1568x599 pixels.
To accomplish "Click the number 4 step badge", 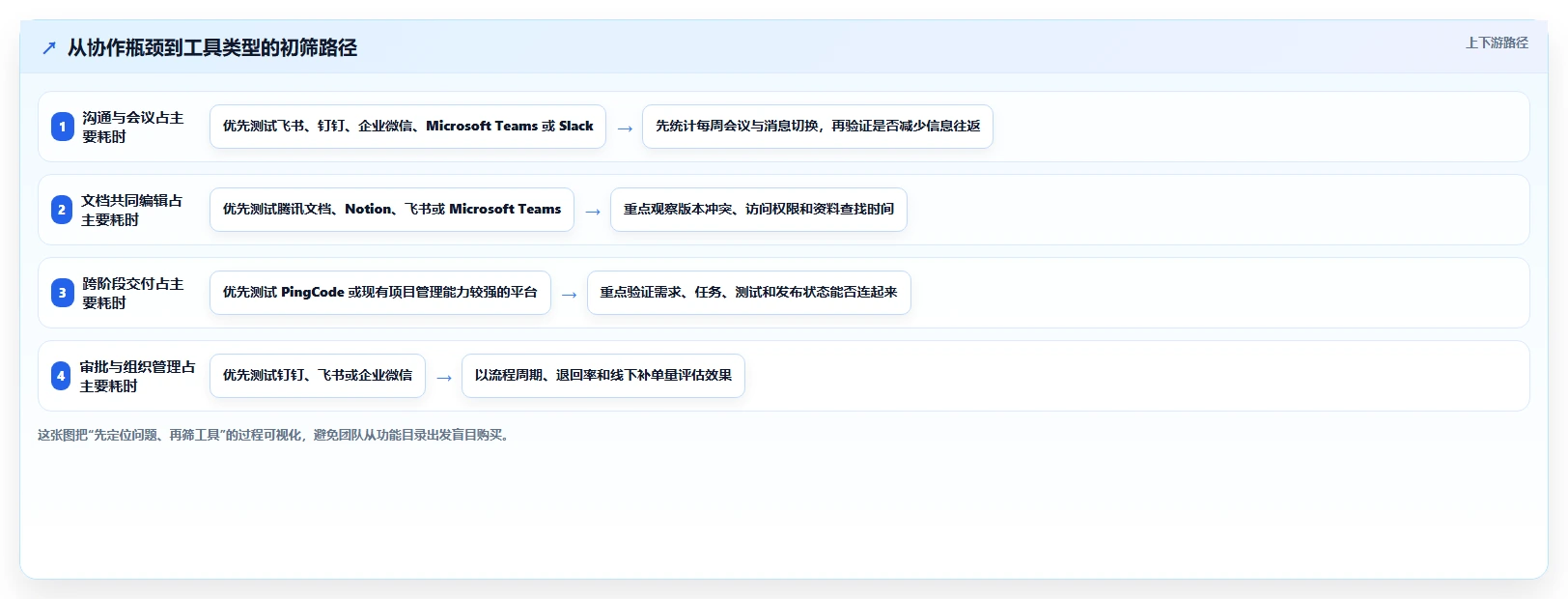I will pos(61,376).
